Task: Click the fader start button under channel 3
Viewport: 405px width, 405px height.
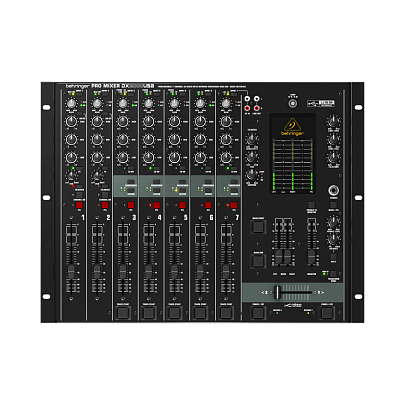Action: click(x=123, y=313)
